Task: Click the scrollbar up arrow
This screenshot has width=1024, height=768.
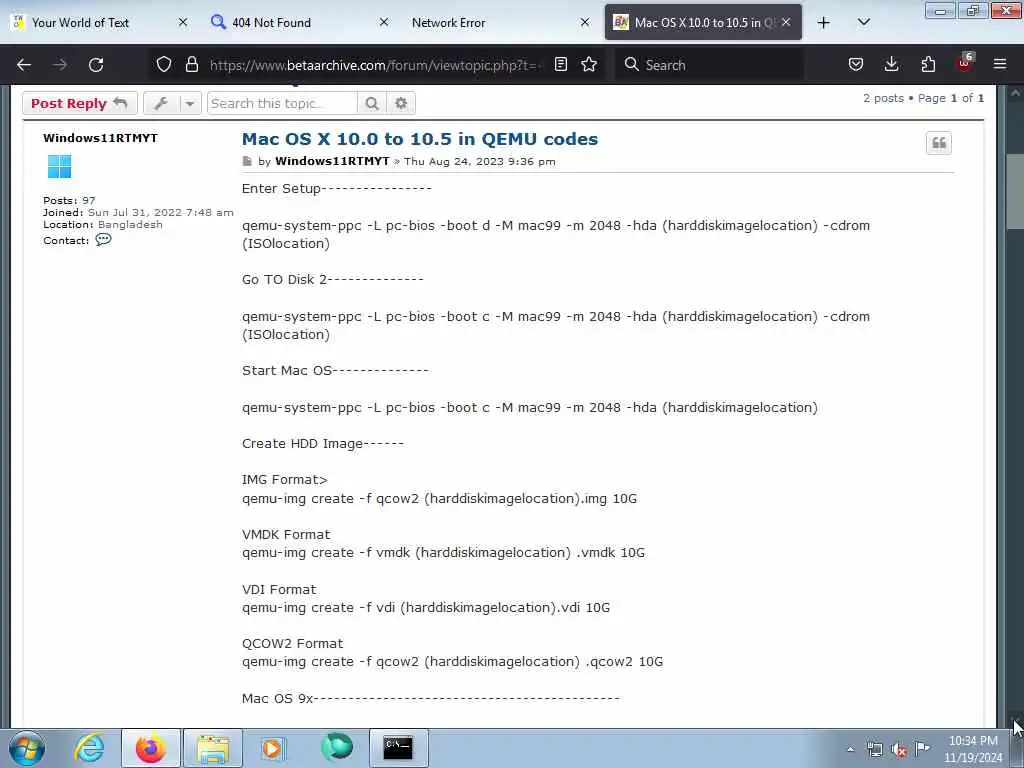Action: [1015, 93]
